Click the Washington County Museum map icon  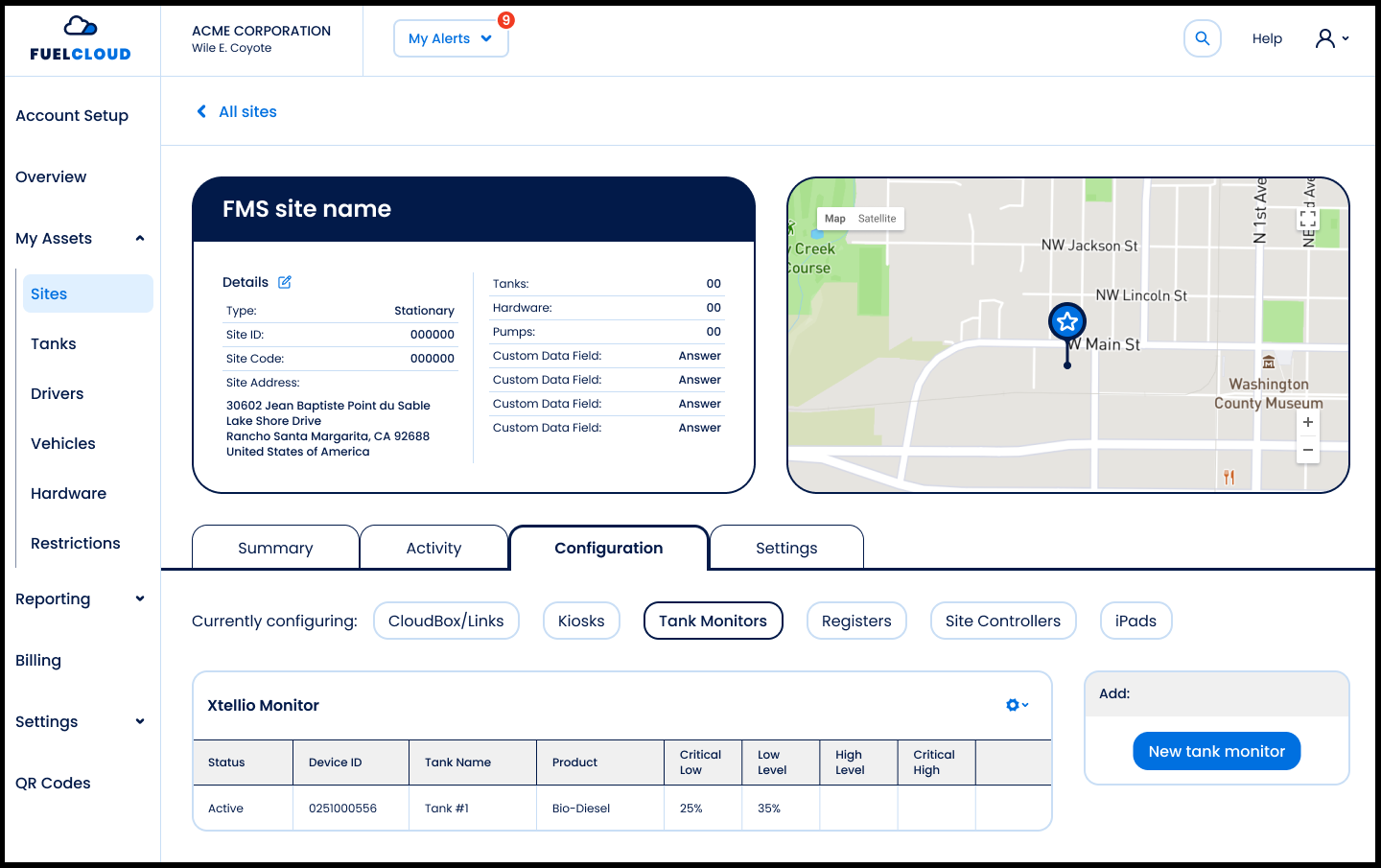tap(1269, 363)
